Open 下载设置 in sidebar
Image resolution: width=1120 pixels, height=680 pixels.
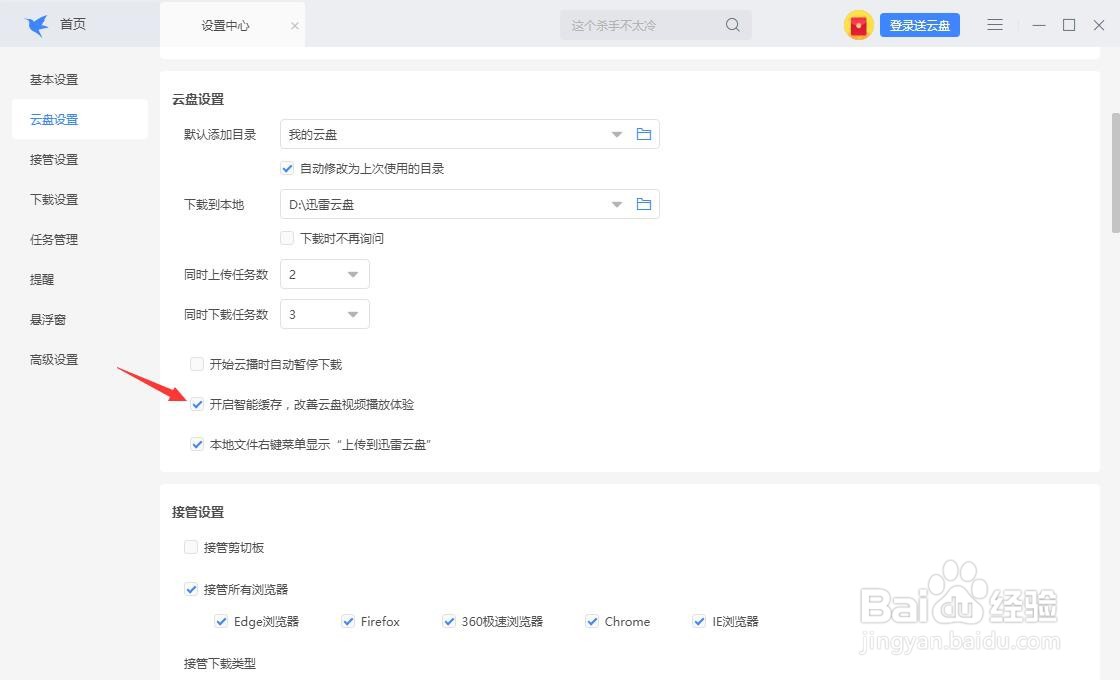(x=54, y=199)
